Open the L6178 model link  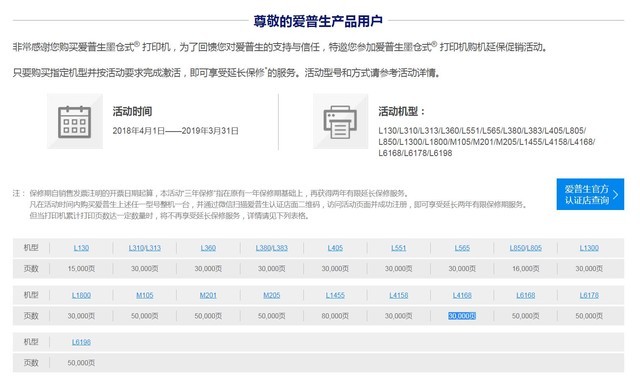click(x=589, y=295)
